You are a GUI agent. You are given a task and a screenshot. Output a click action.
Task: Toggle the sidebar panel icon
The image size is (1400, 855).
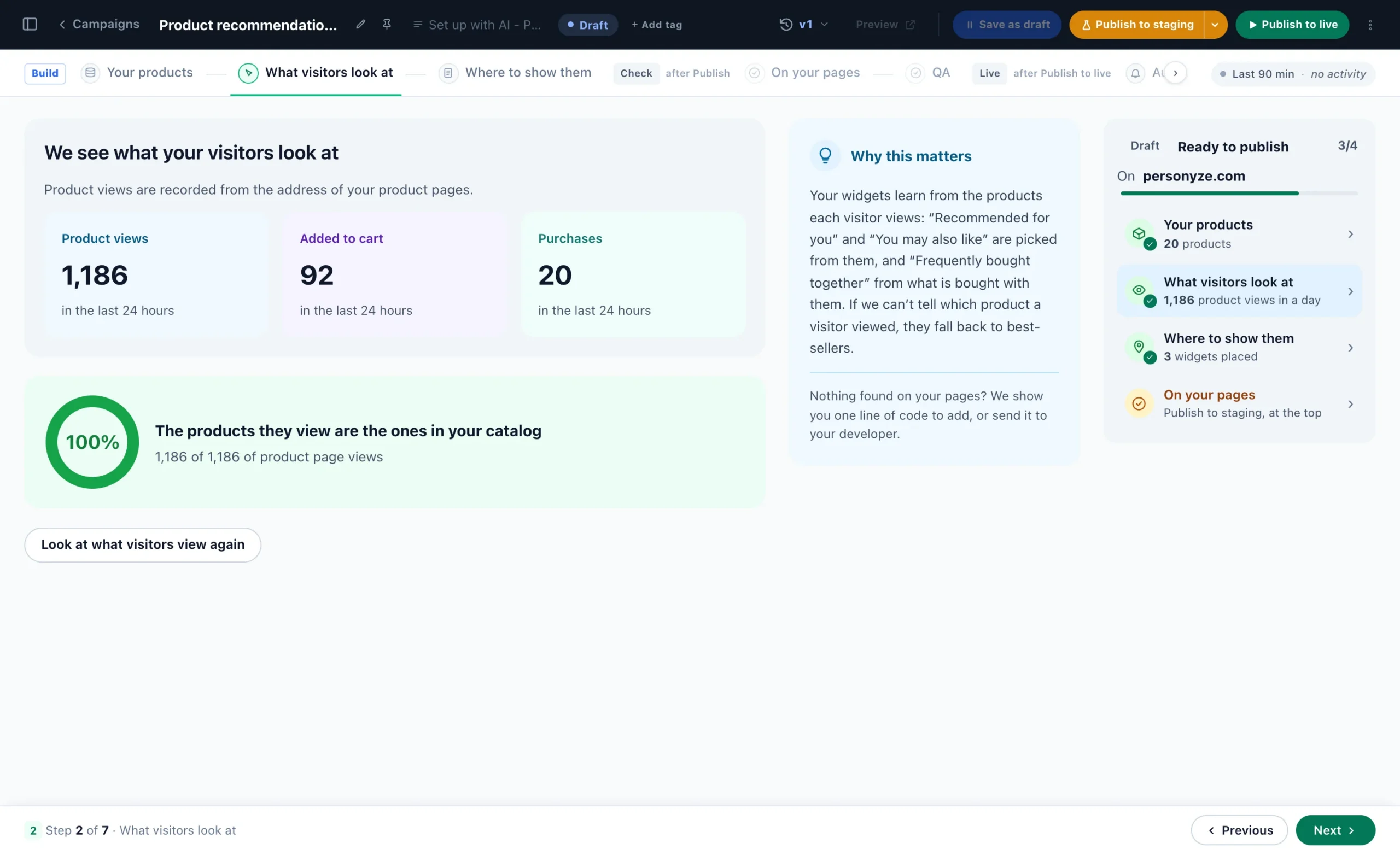click(x=30, y=25)
